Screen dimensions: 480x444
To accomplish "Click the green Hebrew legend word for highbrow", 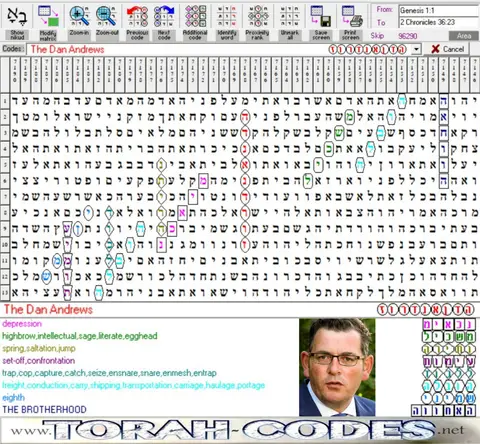I will 449,336.
